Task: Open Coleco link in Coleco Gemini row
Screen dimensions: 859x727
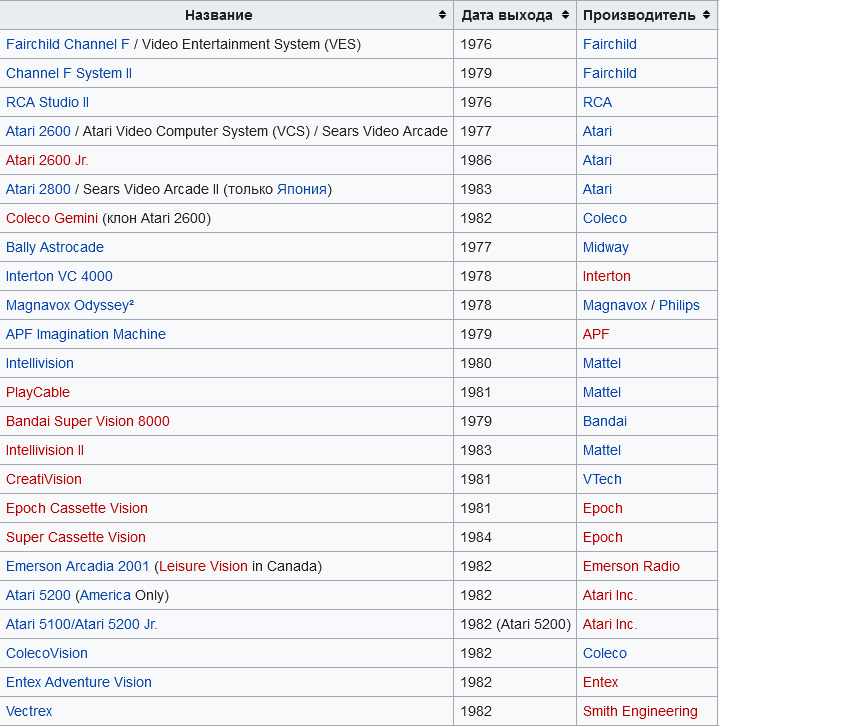Action: pyautogui.click(x=605, y=219)
